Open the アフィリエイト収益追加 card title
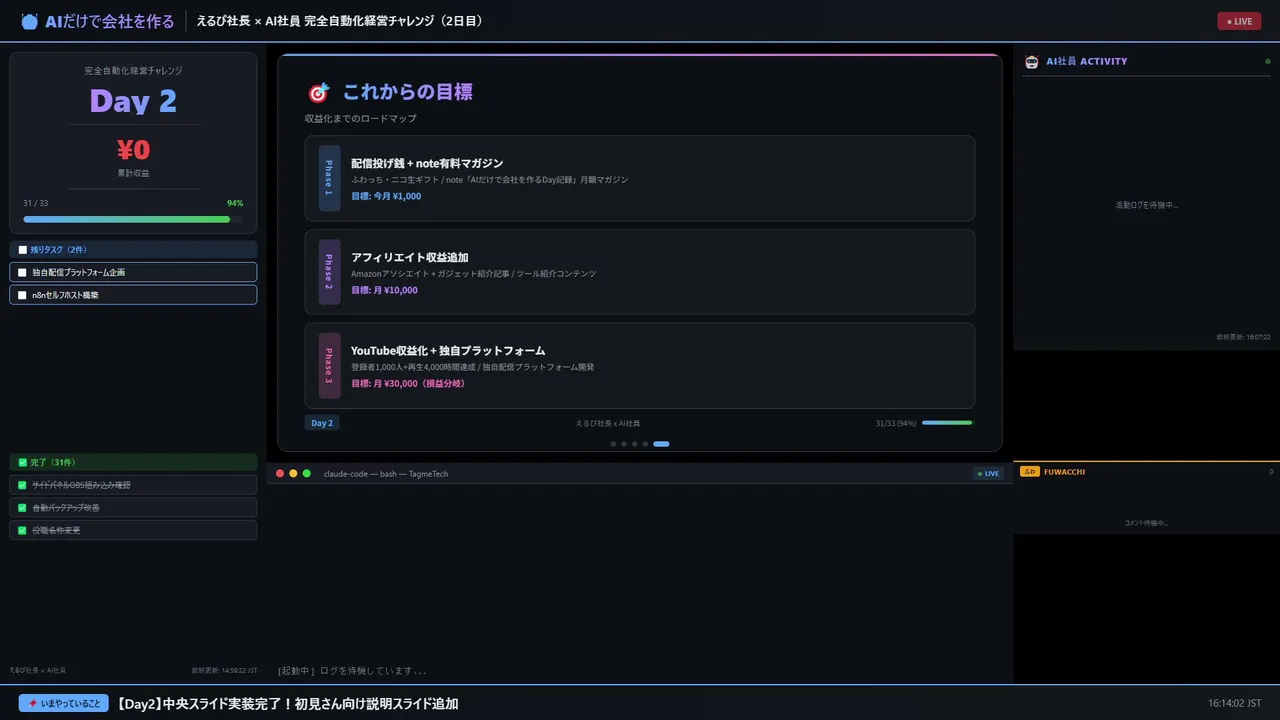Viewport: 1280px width, 720px height. [410, 257]
